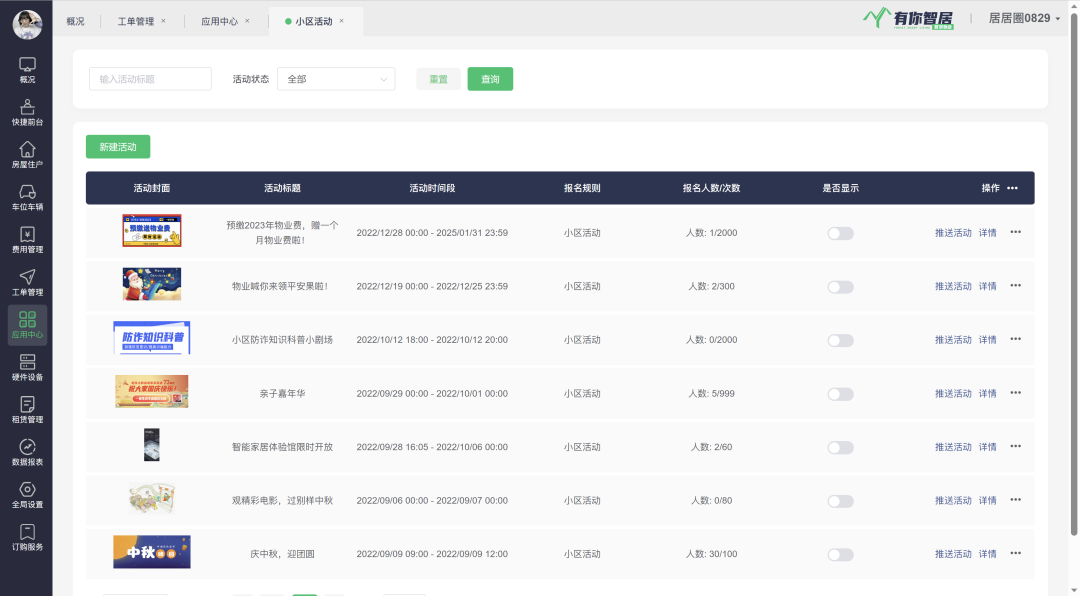This screenshot has height=596, width=1080.
Task: Click the 新建活动 button
Action: point(118,147)
